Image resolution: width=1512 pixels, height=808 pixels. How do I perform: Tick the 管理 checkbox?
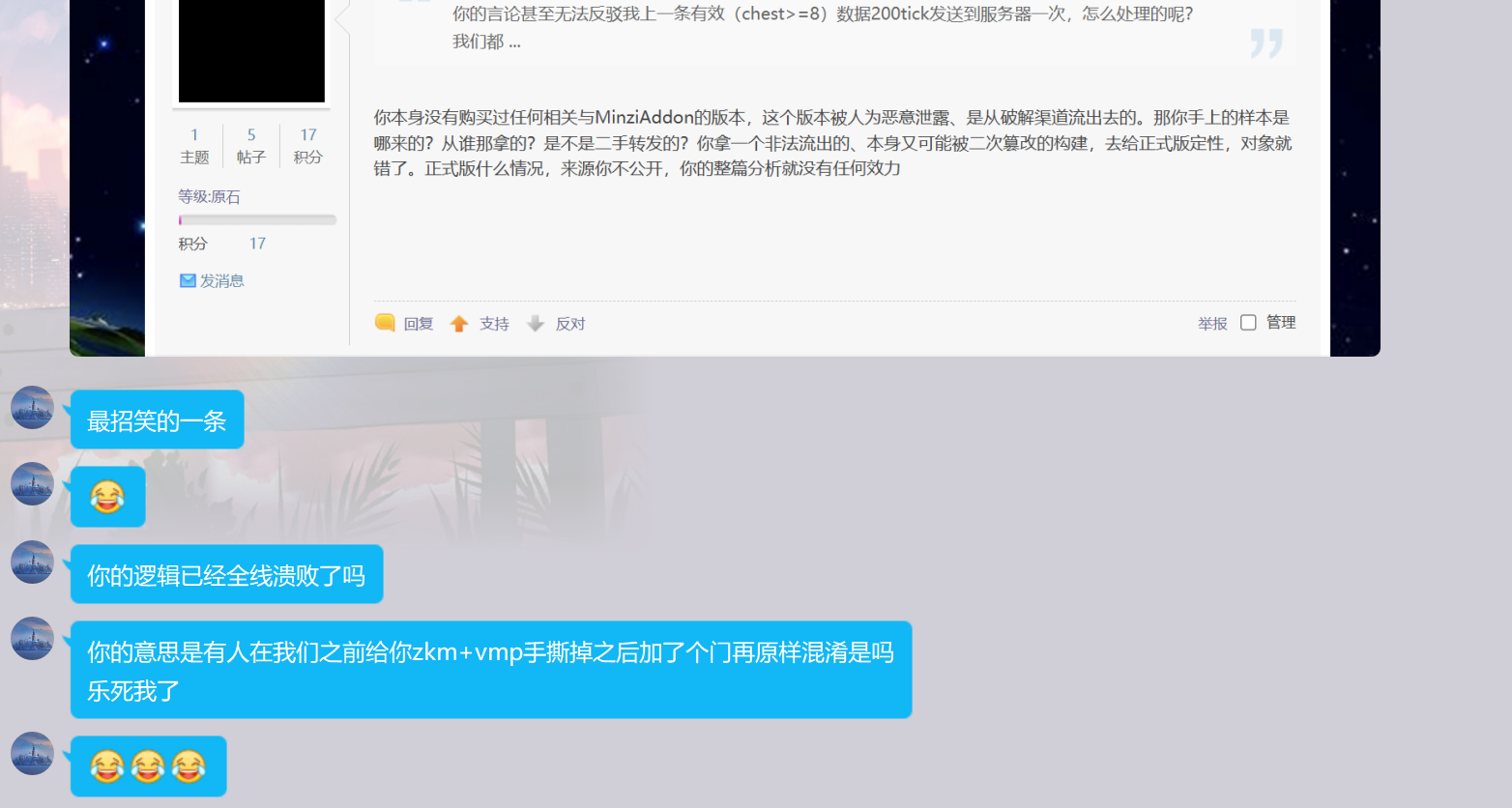coord(1248,323)
